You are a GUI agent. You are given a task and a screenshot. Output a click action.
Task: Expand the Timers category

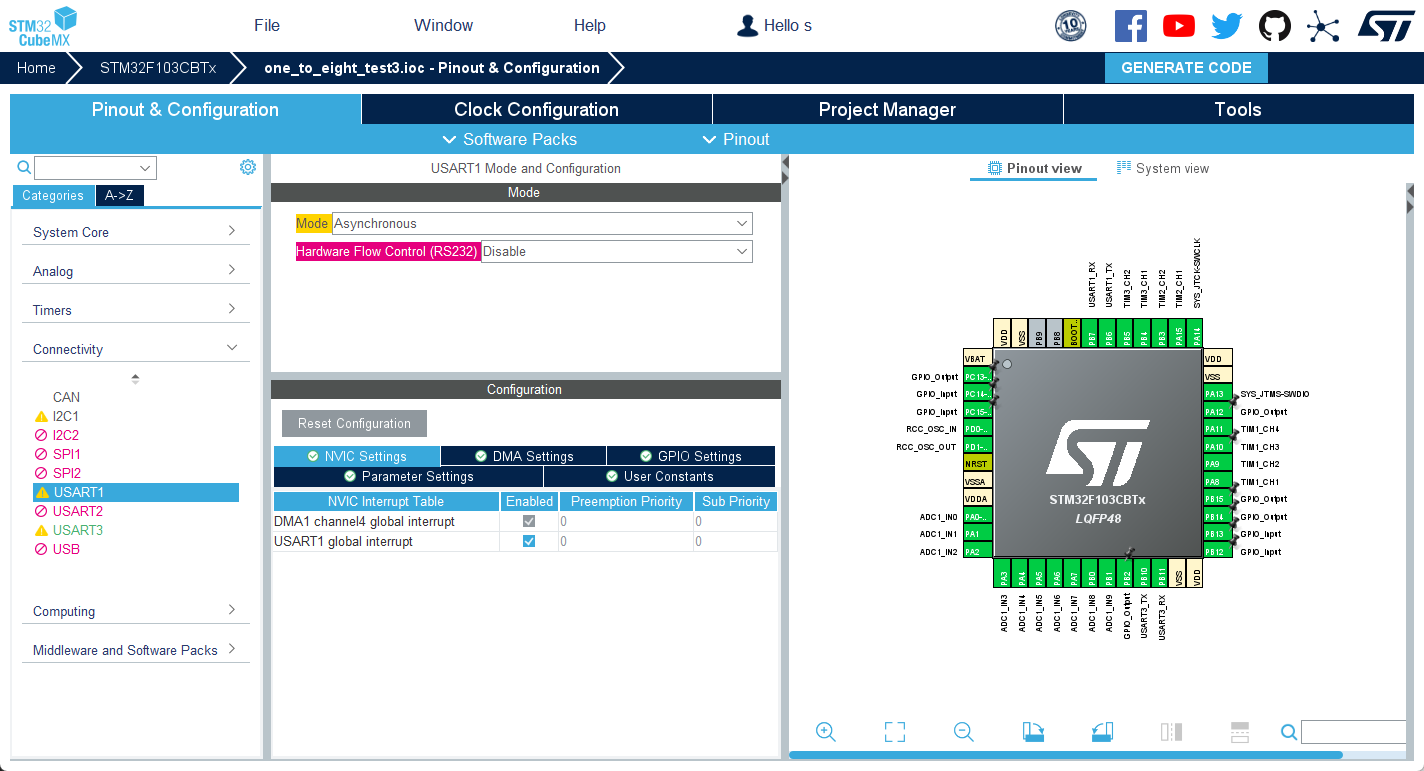136,310
